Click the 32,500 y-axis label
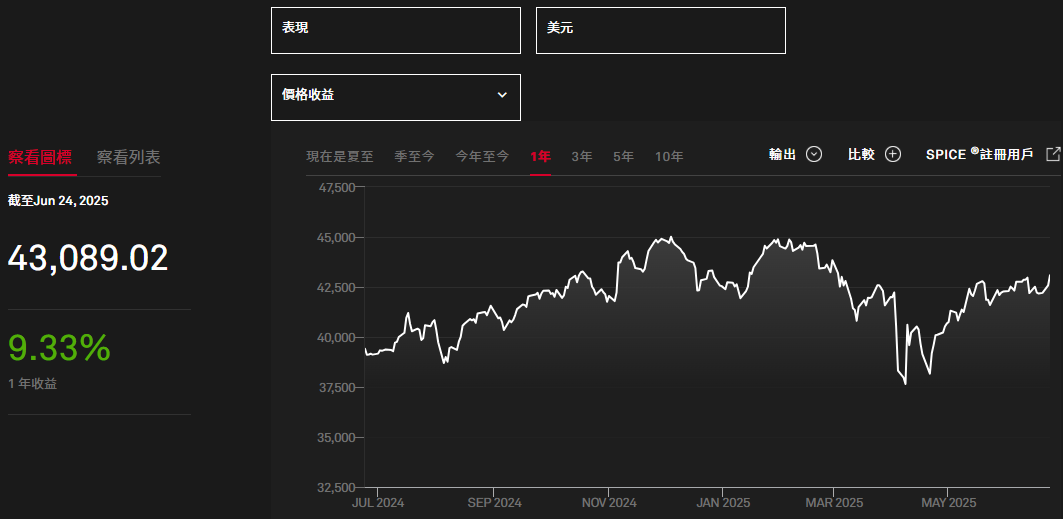Viewport: 1063px width, 519px height. 337,488
